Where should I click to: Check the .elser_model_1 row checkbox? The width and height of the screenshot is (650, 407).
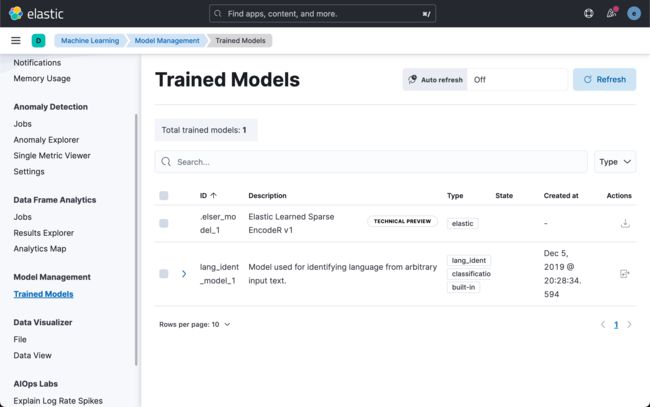click(x=164, y=223)
